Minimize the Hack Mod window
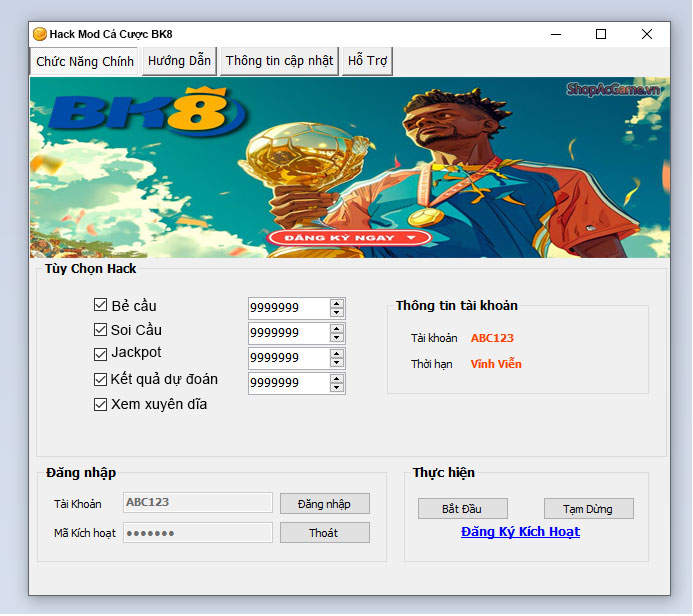Screen dimensions: 693x616 click(x=556, y=34)
